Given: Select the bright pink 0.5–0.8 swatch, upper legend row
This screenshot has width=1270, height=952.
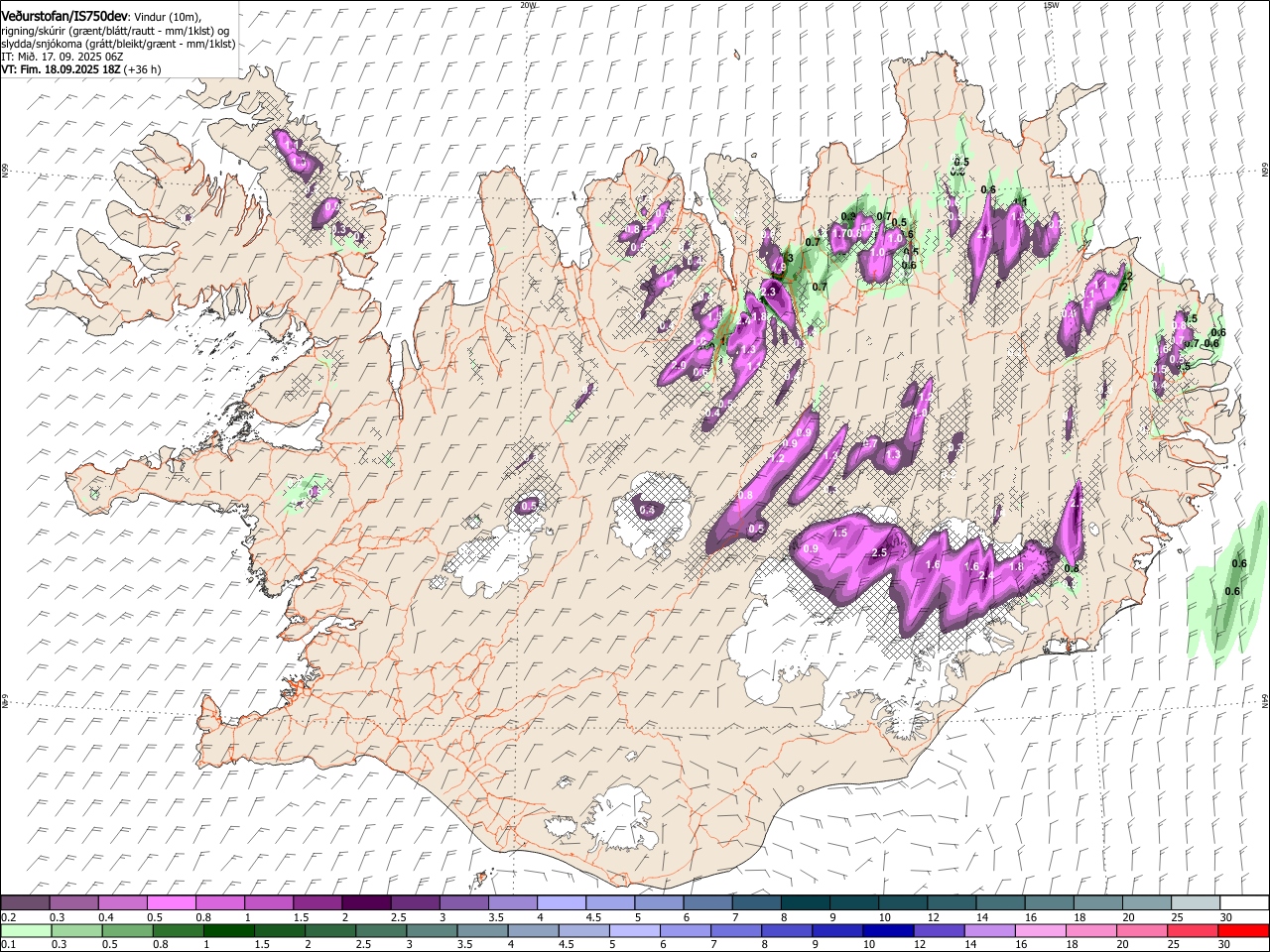Looking at the screenshot, I should [x=171, y=903].
